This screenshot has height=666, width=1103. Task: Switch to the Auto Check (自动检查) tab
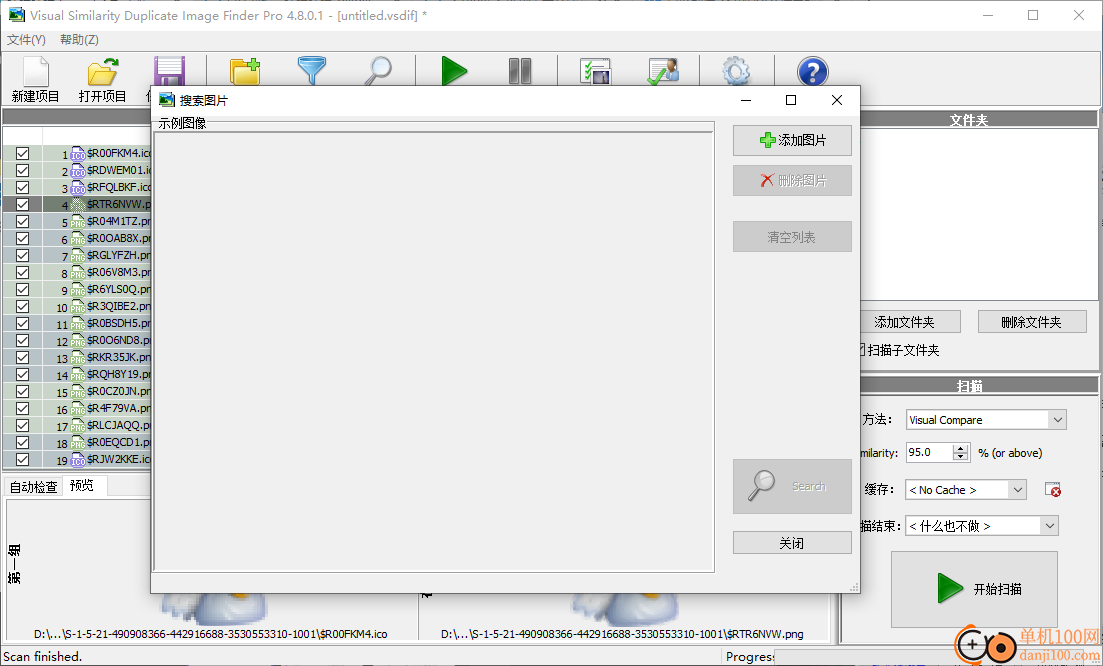pyautogui.click(x=33, y=487)
